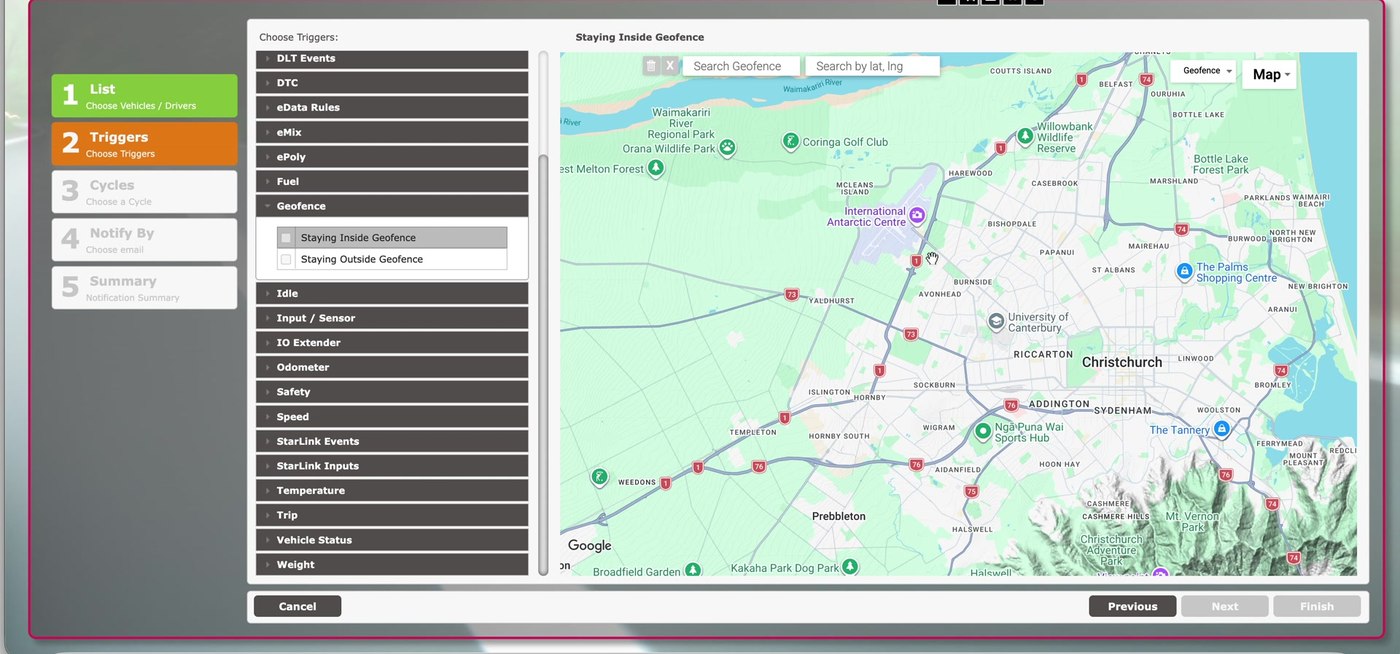Expand the Vehicle Status section
This screenshot has width=1400, height=654.
pos(392,540)
